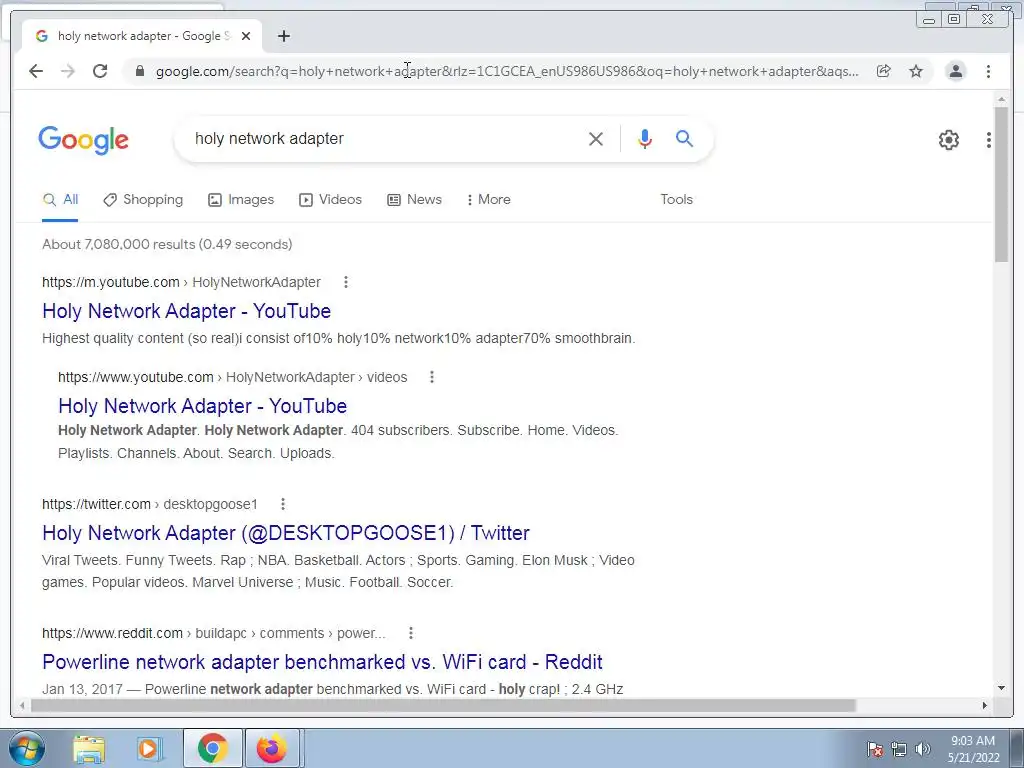Click the browser forward arrow
This screenshot has height=768, width=1024.
[68, 71]
